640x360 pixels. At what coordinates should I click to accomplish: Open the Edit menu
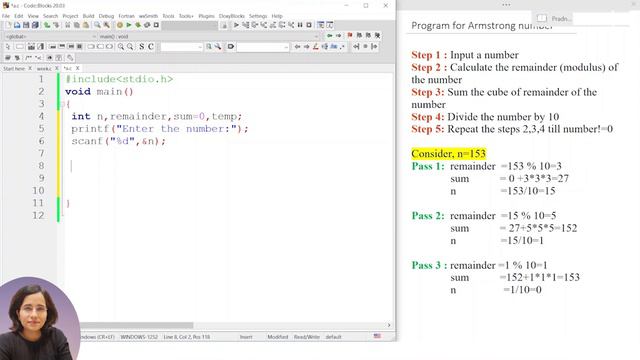click(x=19, y=16)
